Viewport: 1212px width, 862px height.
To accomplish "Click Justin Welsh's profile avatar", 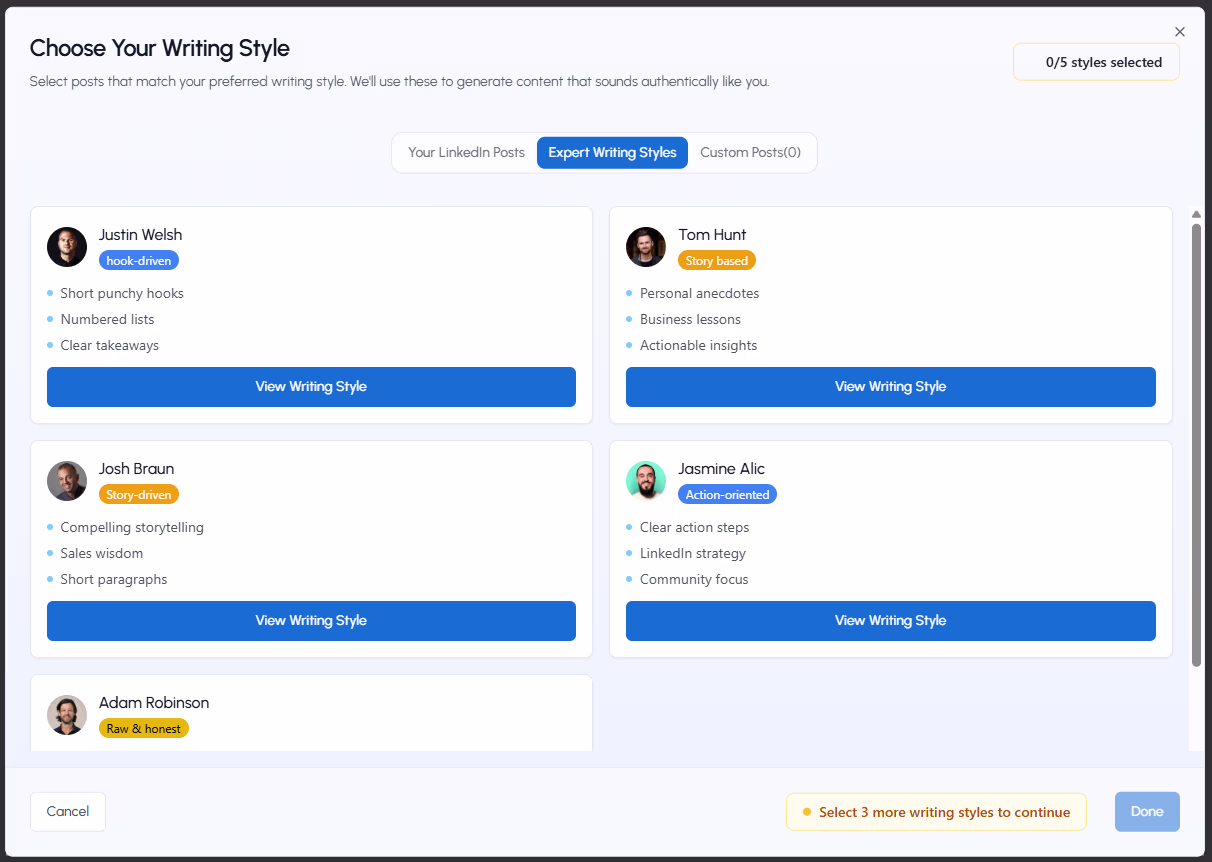I will coord(66,246).
